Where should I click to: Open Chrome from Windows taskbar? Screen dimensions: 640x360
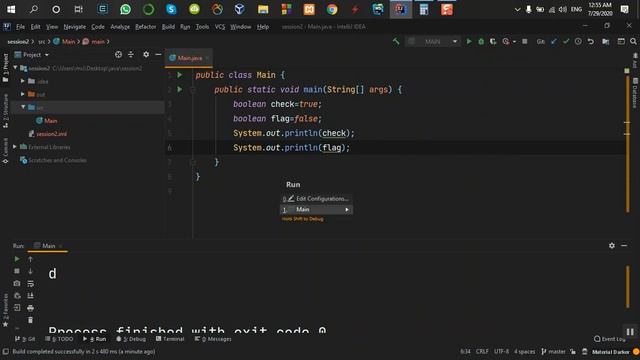[x=332, y=9]
